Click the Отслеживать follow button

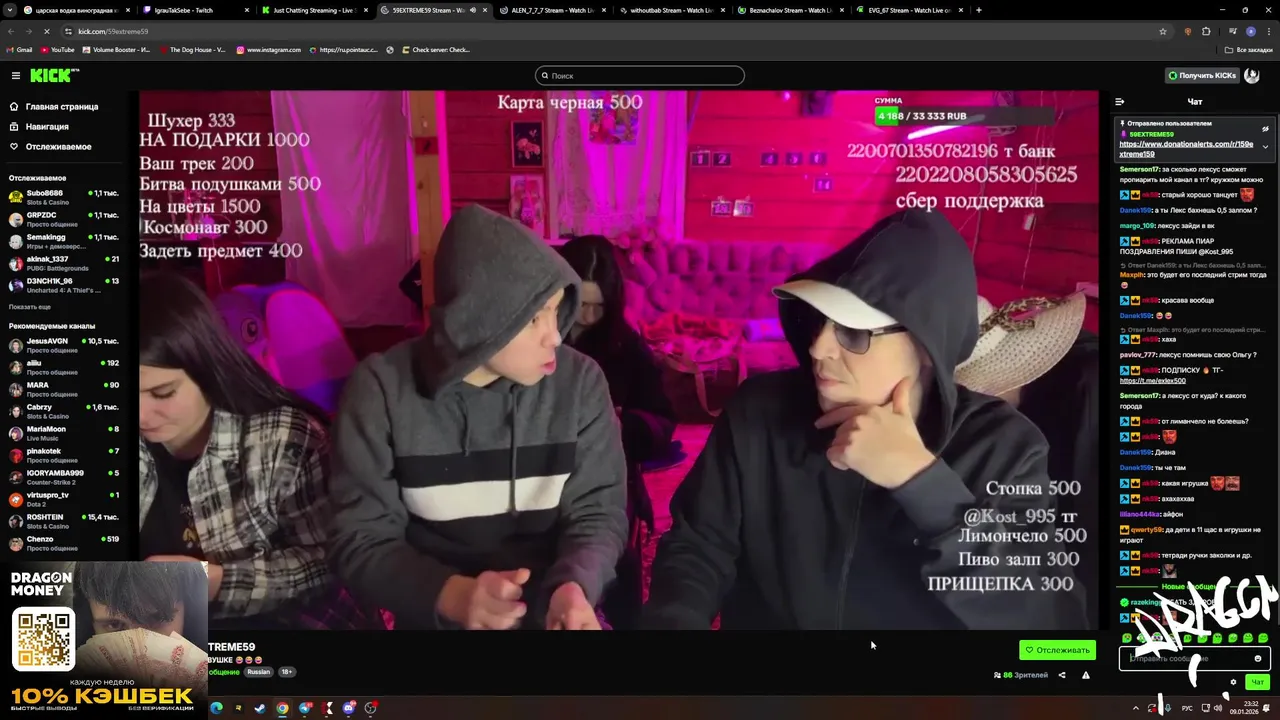point(1057,650)
